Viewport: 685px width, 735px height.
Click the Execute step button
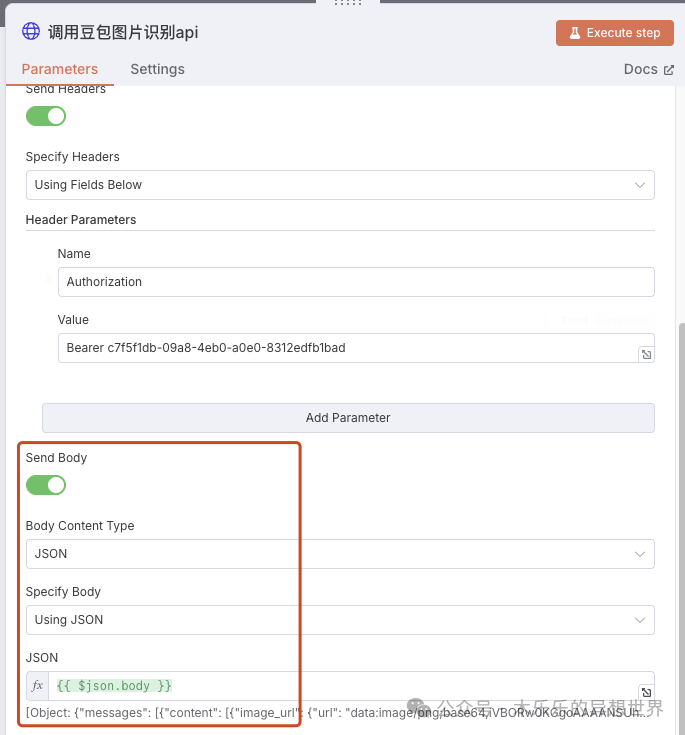pos(615,33)
